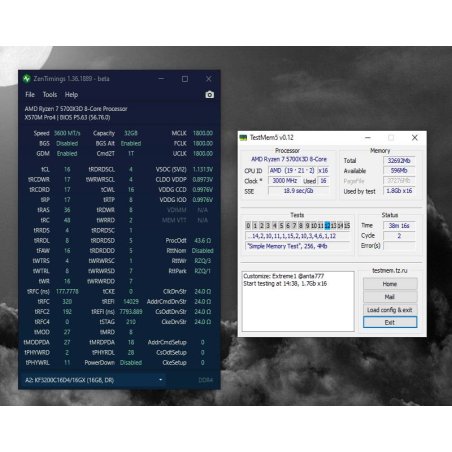This screenshot has width=452, height=452.
Task: Click the UCLK value 1800.00
Action: tap(203, 154)
